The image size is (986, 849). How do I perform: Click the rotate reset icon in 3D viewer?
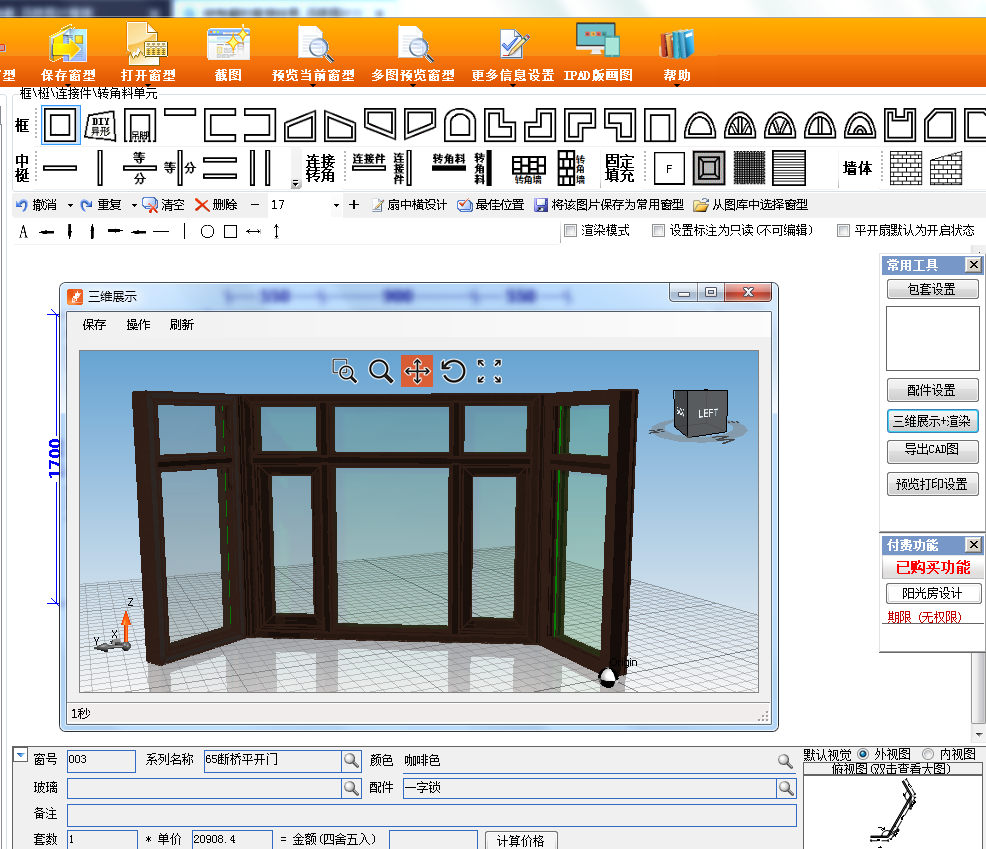[453, 371]
